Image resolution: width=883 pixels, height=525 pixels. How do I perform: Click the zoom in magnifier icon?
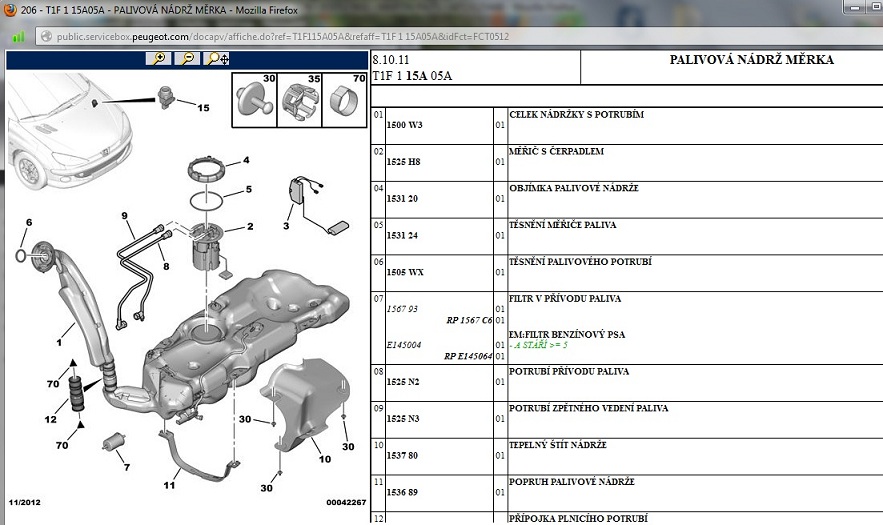pos(159,59)
